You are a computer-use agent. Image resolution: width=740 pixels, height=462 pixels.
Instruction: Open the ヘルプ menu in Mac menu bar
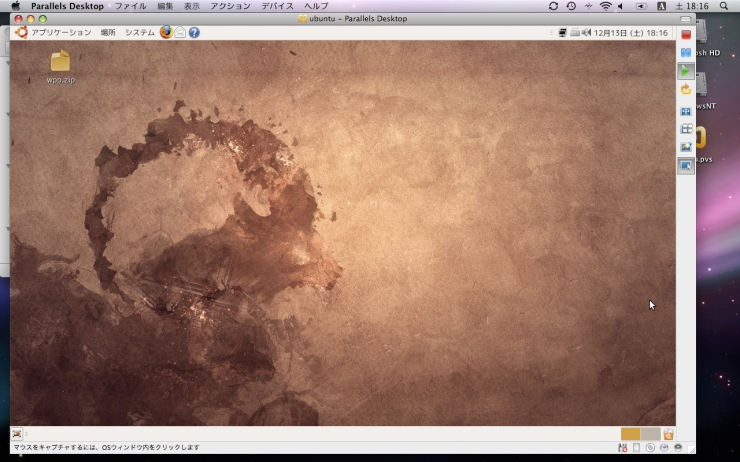[316, 6]
